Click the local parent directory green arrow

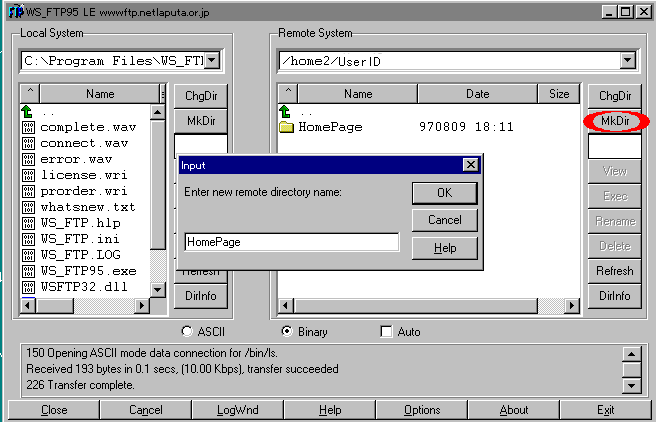click(27, 111)
